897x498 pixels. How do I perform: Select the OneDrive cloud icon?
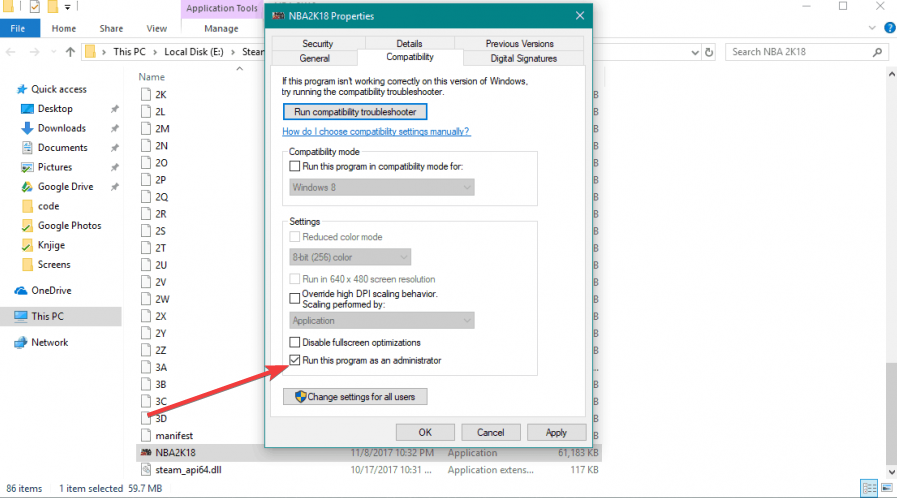point(21,290)
